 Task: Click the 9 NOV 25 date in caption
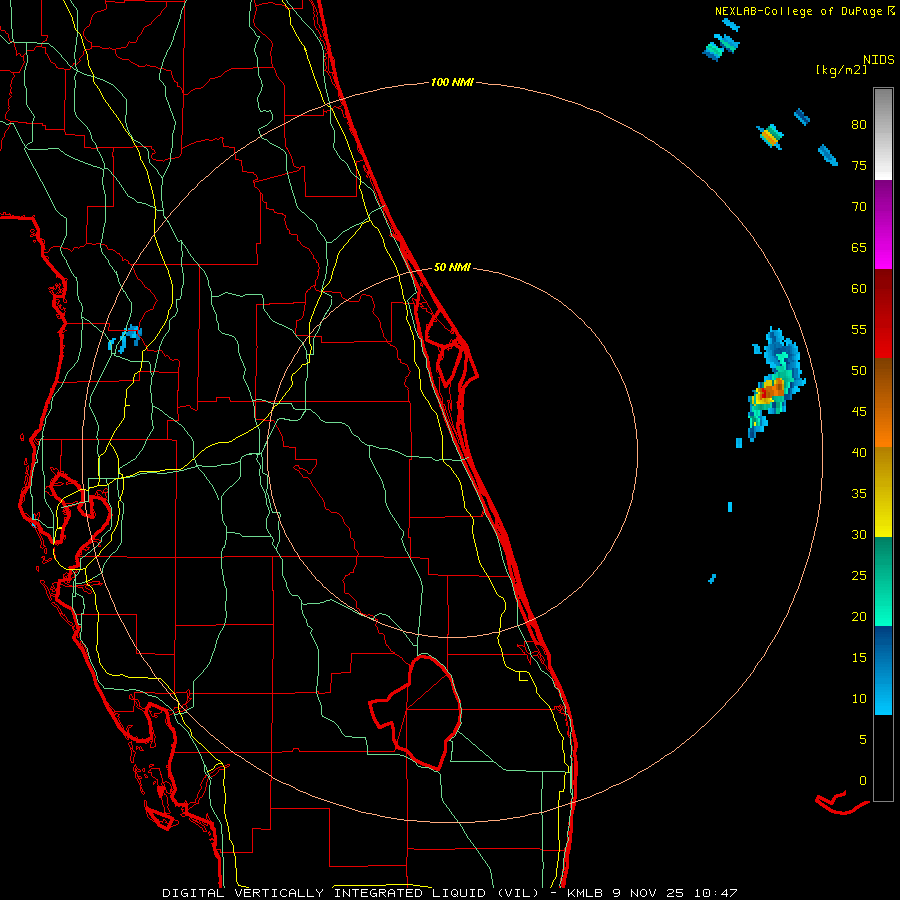coord(651,893)
